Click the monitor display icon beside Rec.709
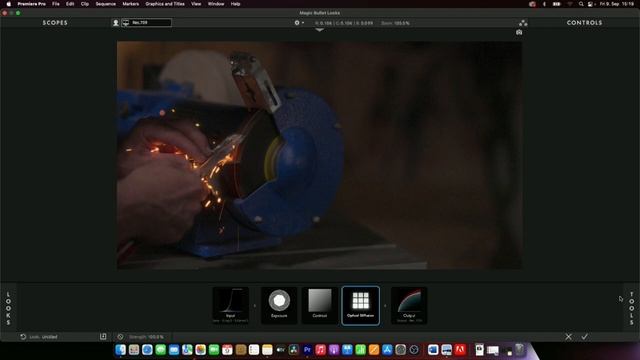640x360 pixels. tap(125, 23)
